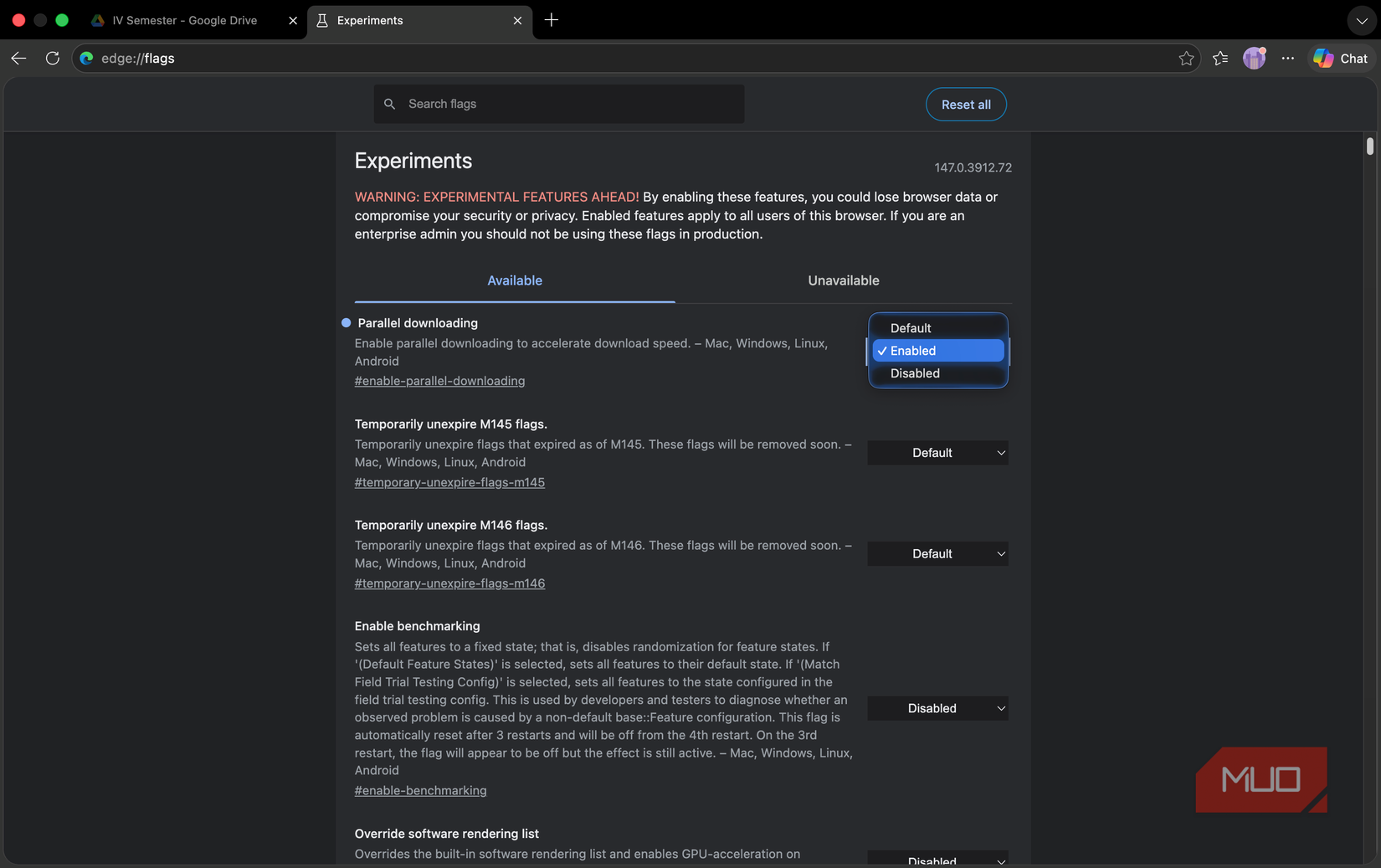Click the search magnifier icon in flags
The width and height of the screenshot is (1381, 868).
pos(389,104)
